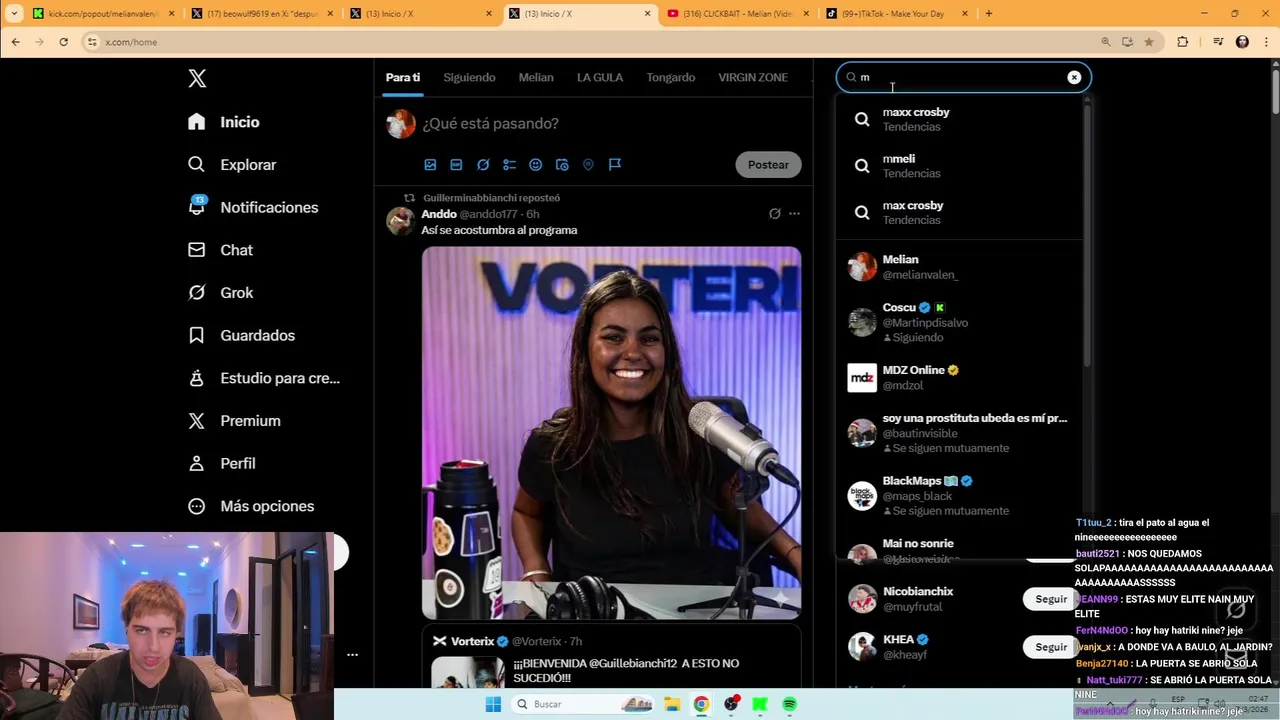Add a GIF to the post
This screenshot has width=1280, height=720.
456,165
